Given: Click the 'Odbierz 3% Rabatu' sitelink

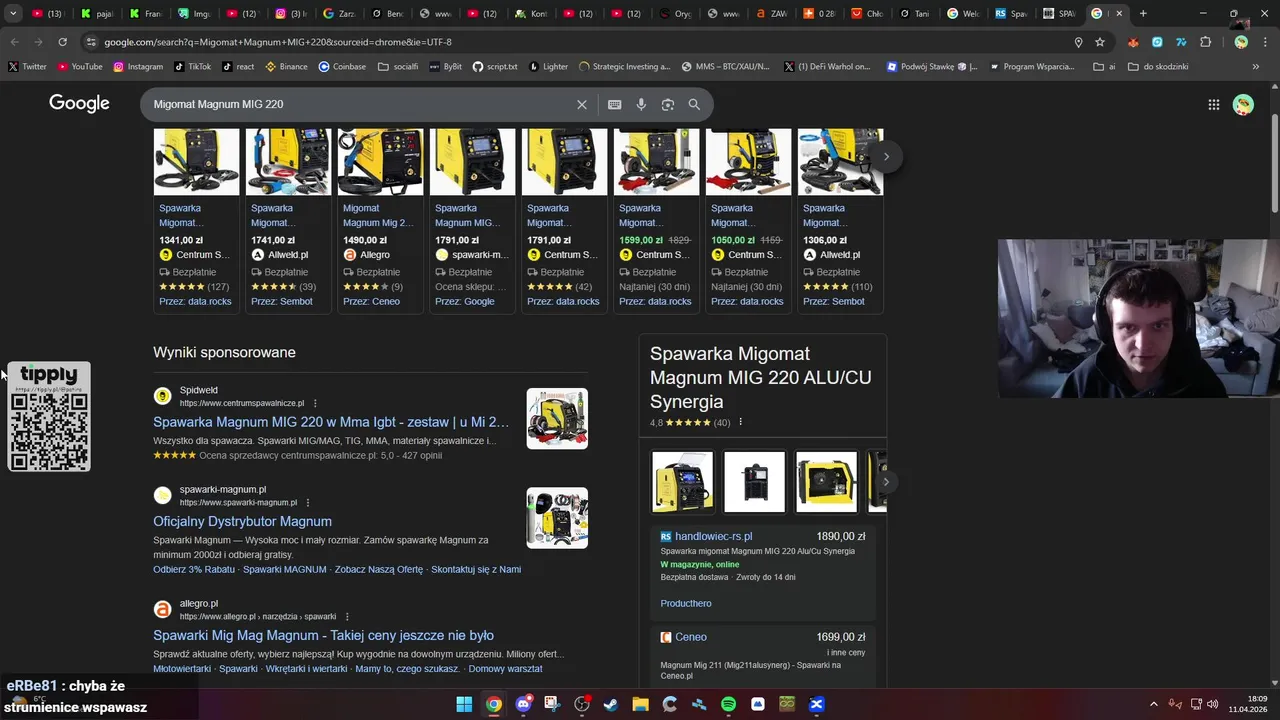Looking at the screenshot, I should point(194,569).
